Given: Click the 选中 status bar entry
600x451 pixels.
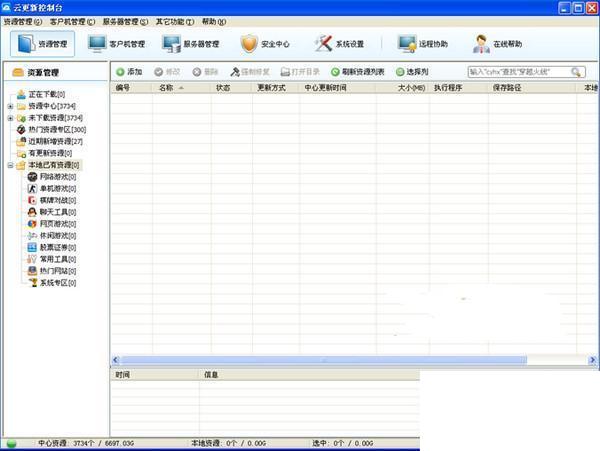Looking at the screenshot, I should (x=342, y=443).
